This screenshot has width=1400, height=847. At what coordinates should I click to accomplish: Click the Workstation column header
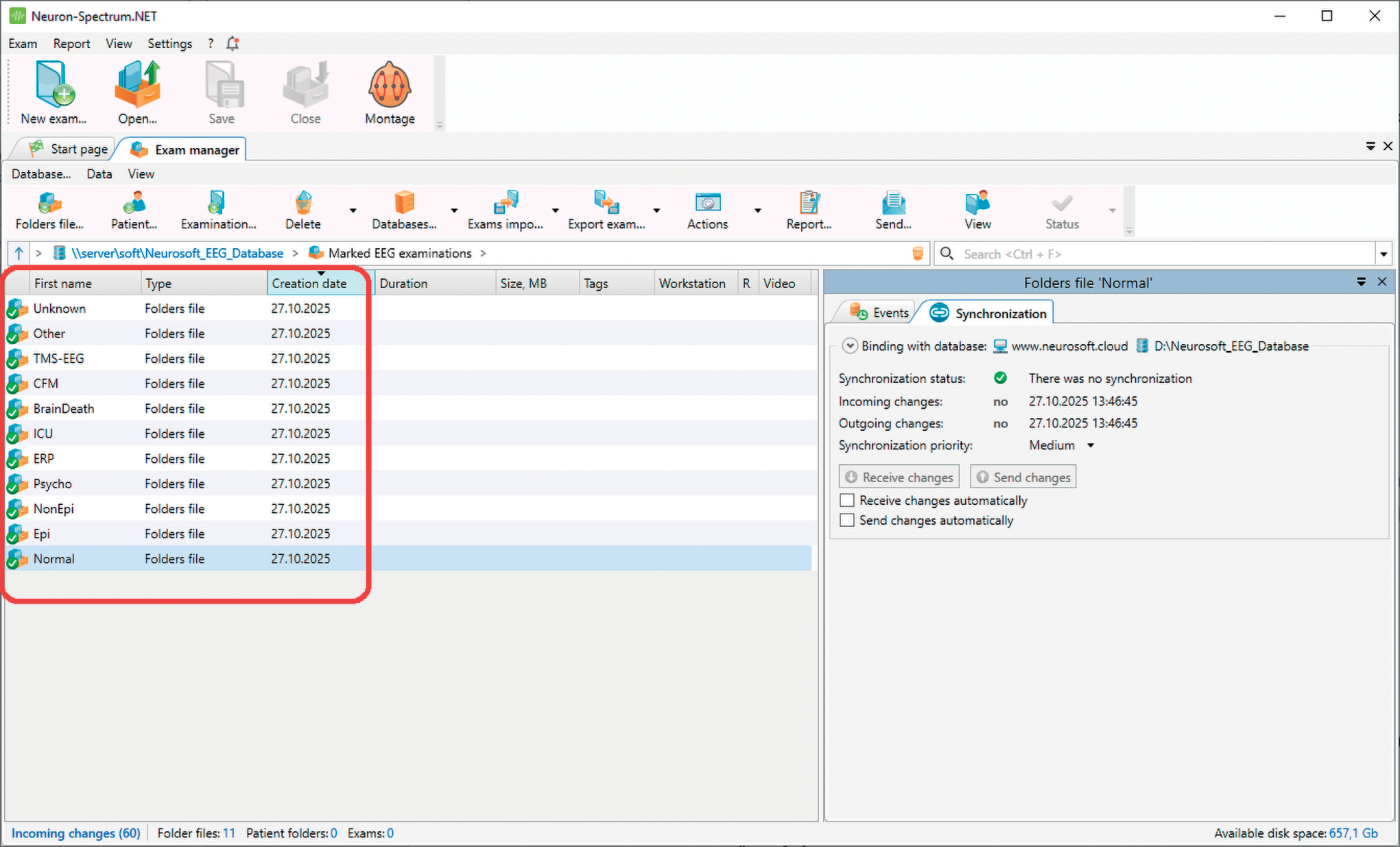[x=695, y=283]
